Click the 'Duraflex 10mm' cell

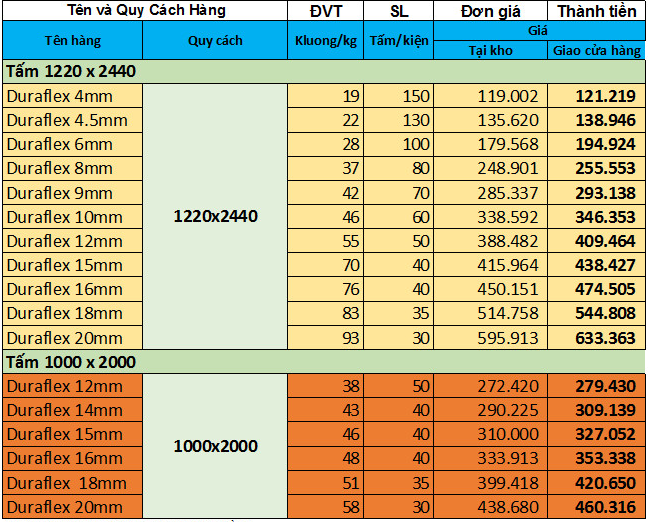coord(73,217)
